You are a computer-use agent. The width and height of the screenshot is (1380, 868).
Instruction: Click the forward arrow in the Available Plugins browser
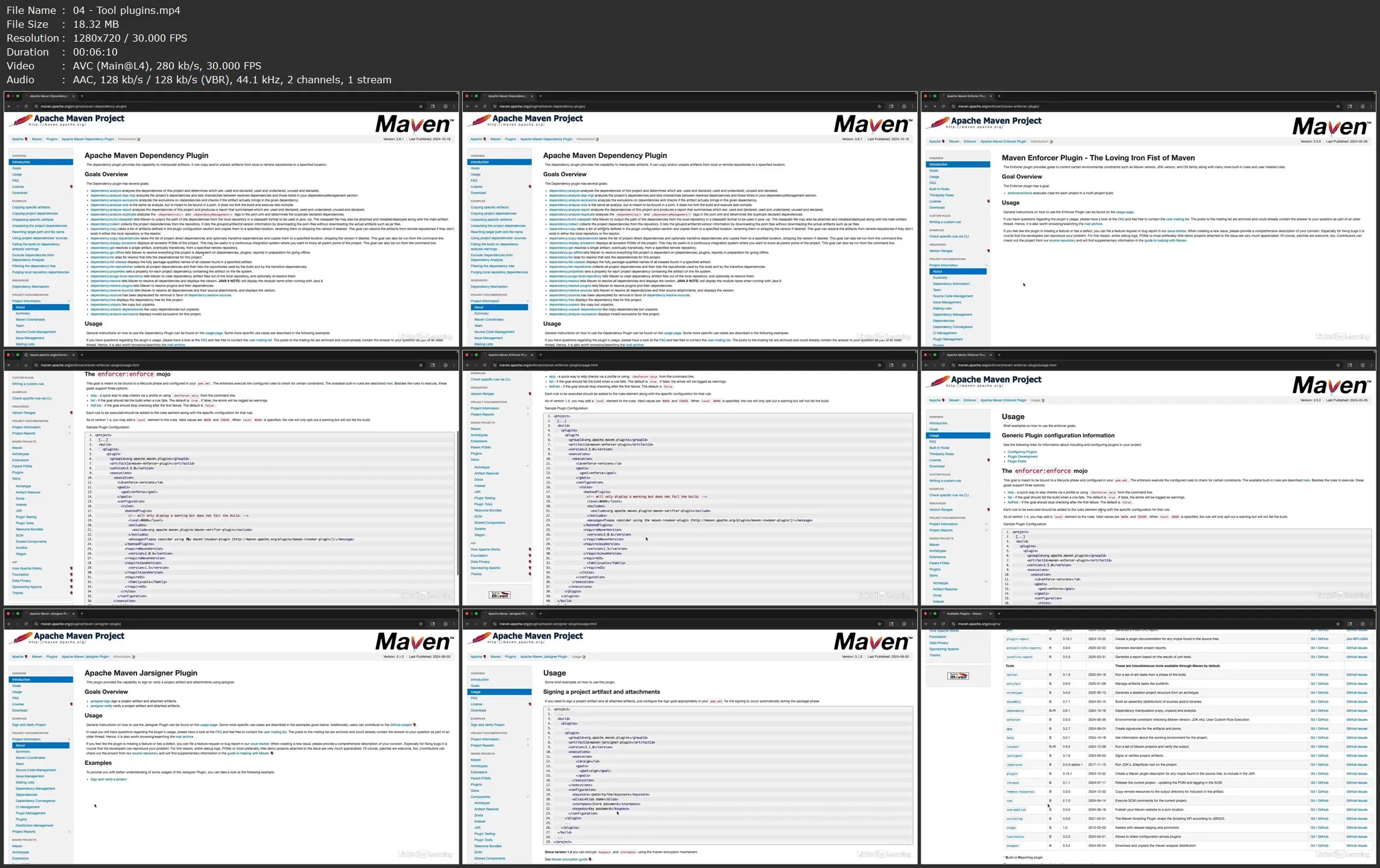point(935,624)
